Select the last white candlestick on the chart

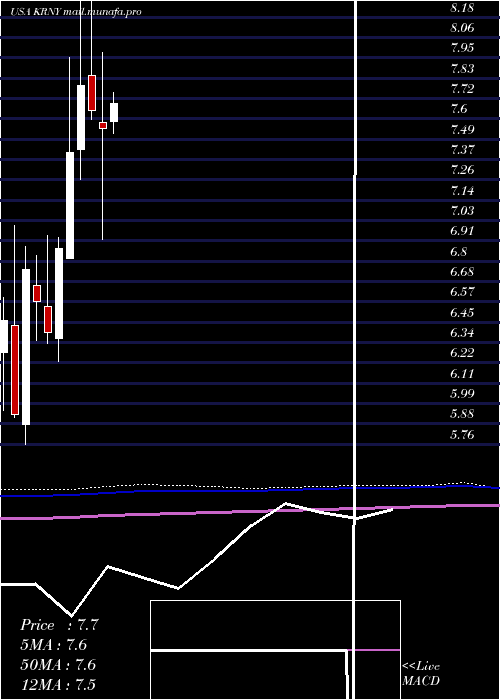(x=114, y=112)
